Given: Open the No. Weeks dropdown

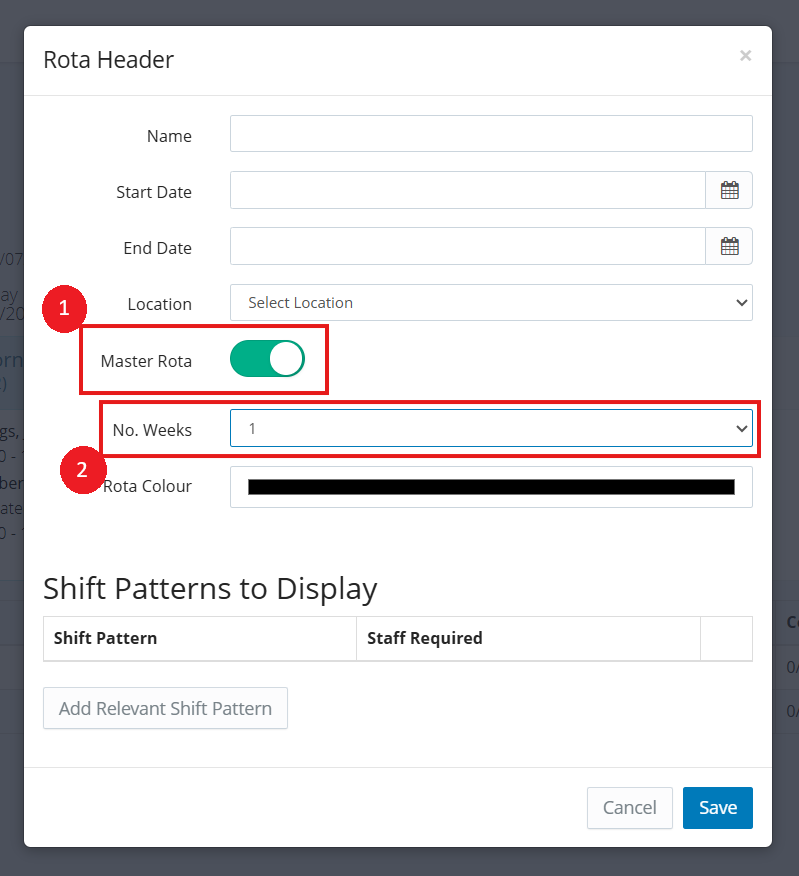Looking at the screenshot, I should (x=491, y=428).
